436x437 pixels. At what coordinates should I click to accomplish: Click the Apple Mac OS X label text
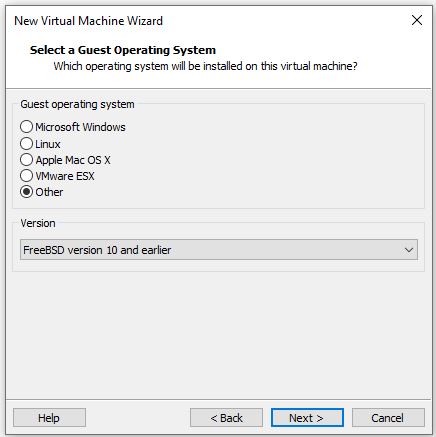pos(73,160)
